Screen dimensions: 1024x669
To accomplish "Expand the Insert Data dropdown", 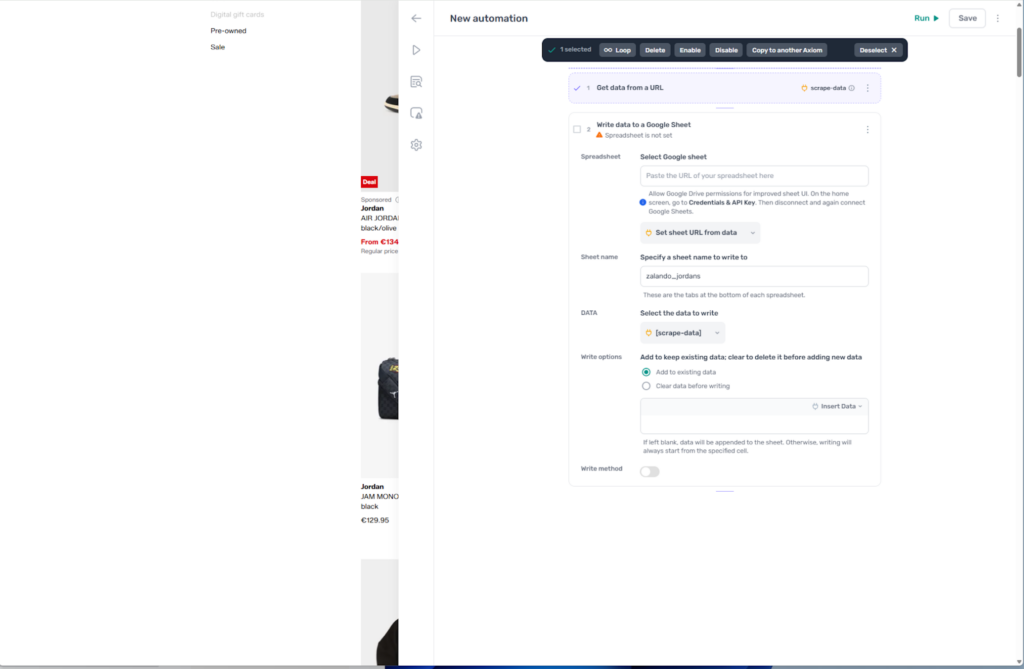I will point(837,406).
